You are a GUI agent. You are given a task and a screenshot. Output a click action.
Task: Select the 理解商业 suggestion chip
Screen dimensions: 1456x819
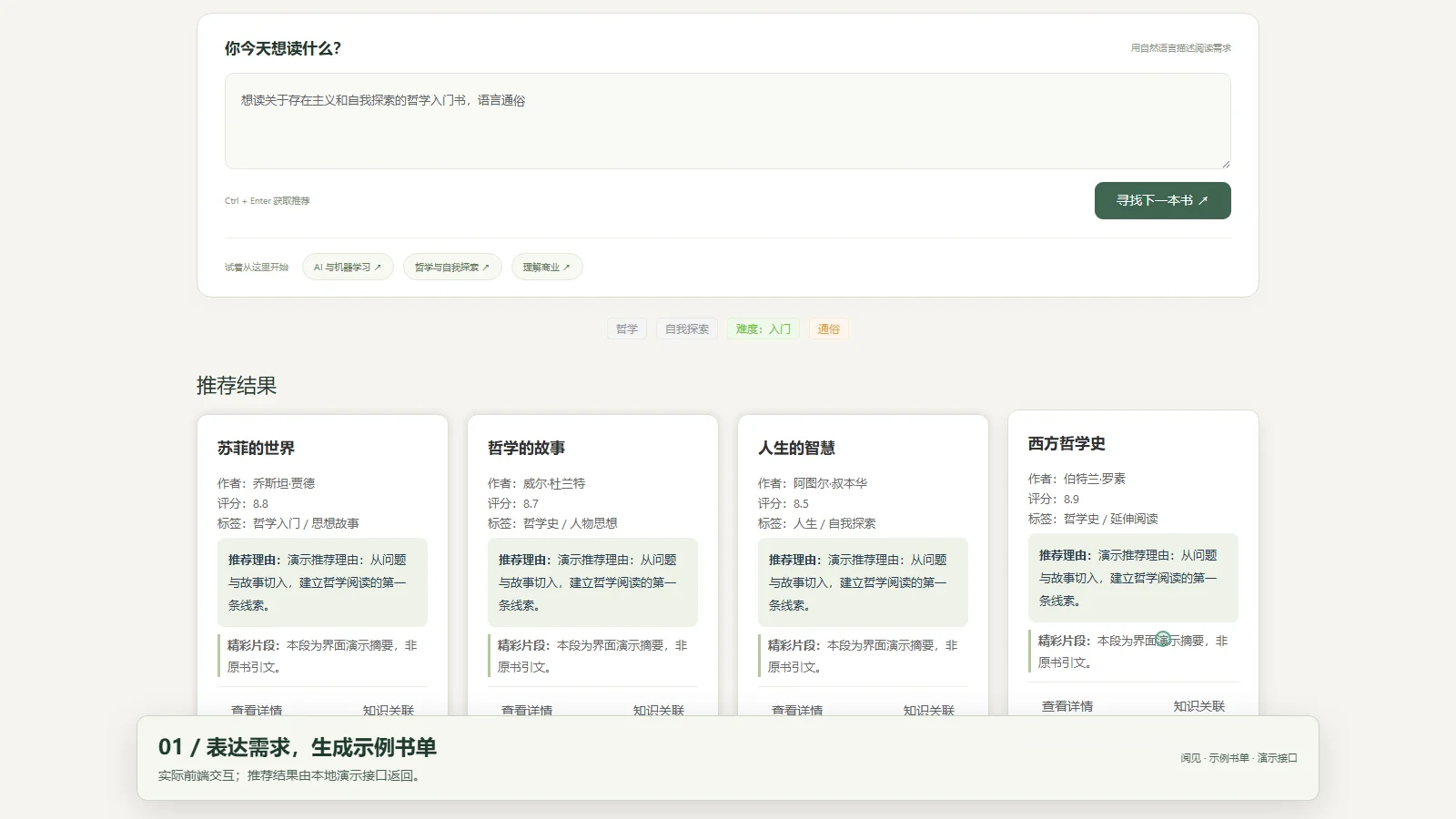(547, 267)
